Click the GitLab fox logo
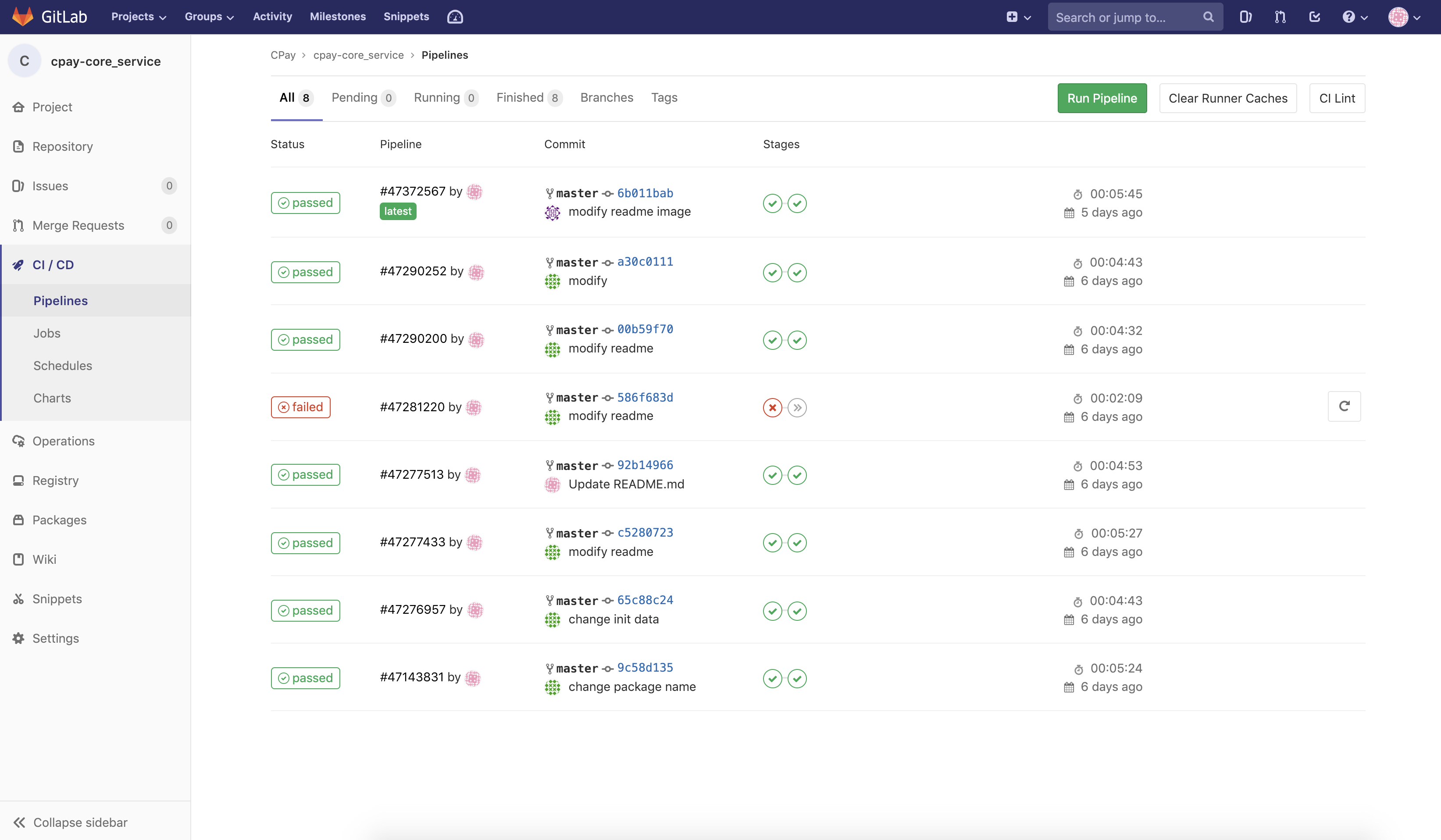This screenshot has height=840, width=1441. [x=23, y=17]
